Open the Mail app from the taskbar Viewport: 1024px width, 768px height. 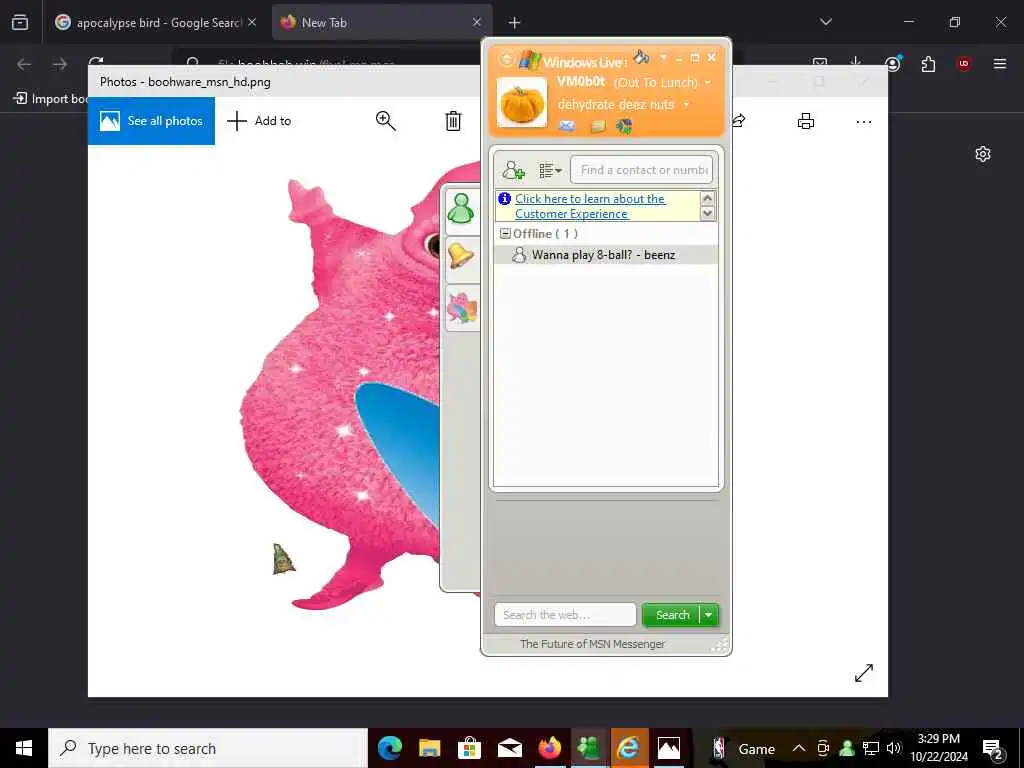(x=509, y=748)
